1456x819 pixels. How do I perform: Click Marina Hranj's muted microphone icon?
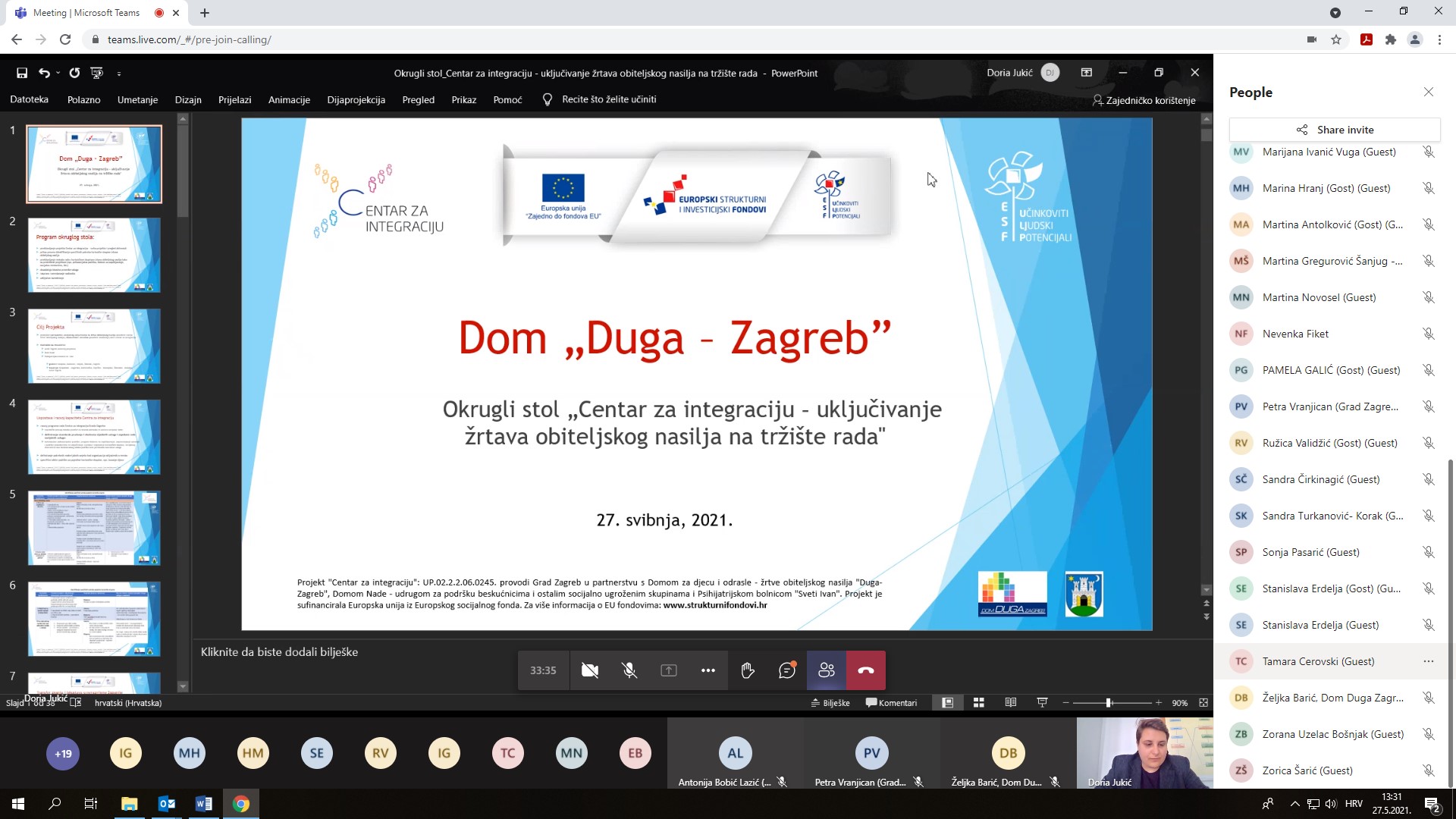(x=1429, y=188)
